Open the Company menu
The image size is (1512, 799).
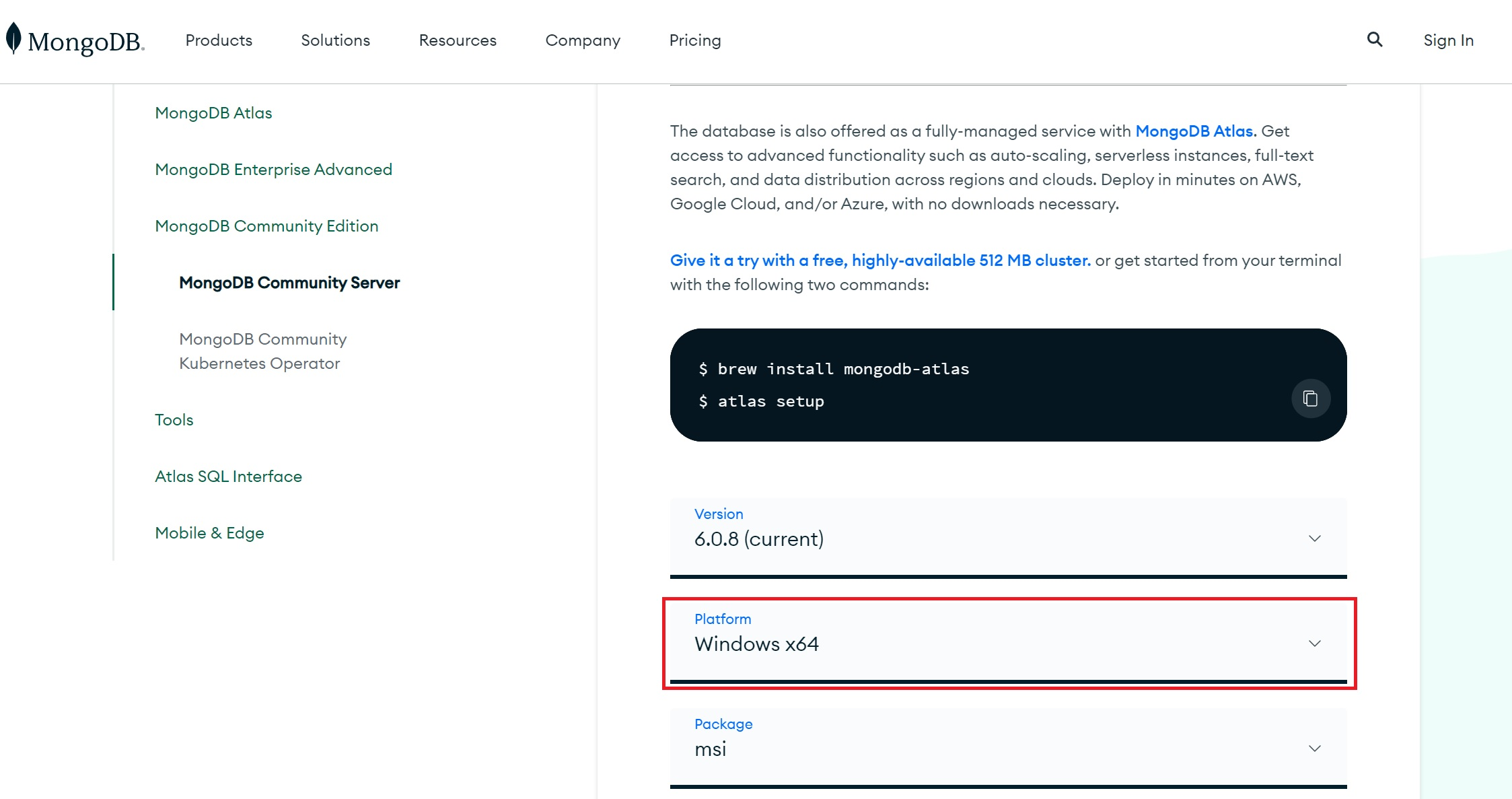point(583,40)
